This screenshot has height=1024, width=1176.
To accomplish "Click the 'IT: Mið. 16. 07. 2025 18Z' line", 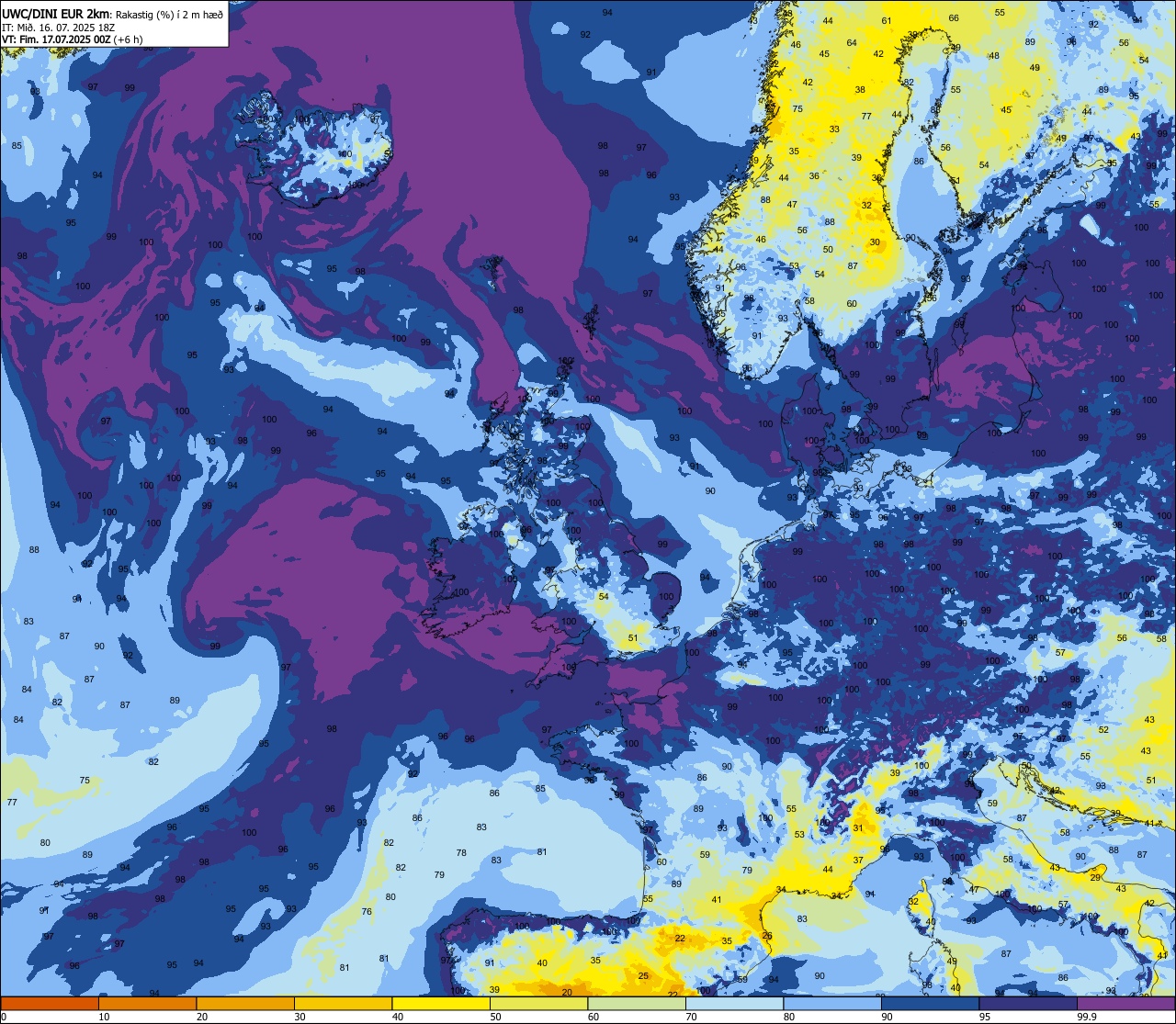I will point(57,28).
